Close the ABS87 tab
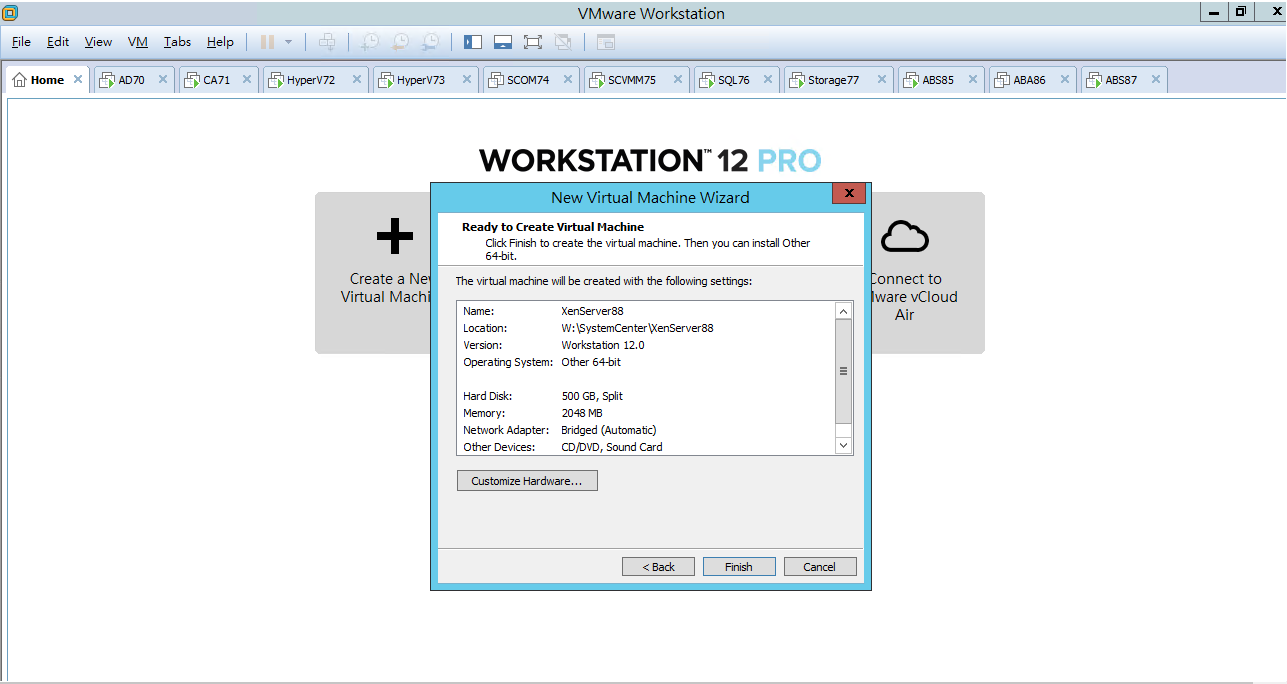Viewport: 1287px width, 684px height. pyautogui.click(x=1156, y=80)
